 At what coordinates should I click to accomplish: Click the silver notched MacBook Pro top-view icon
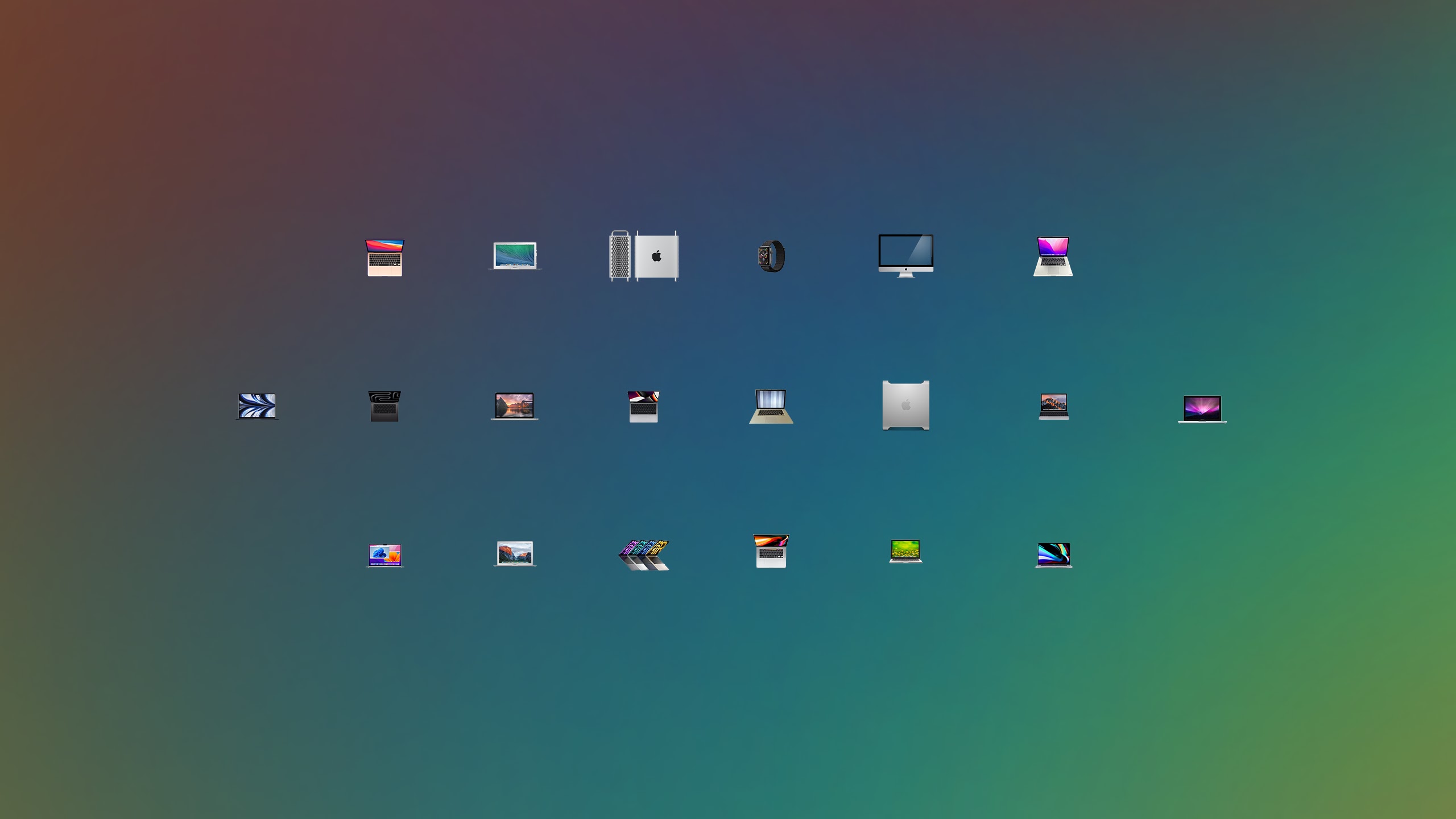pyautogui.click(x=643, y=406)
